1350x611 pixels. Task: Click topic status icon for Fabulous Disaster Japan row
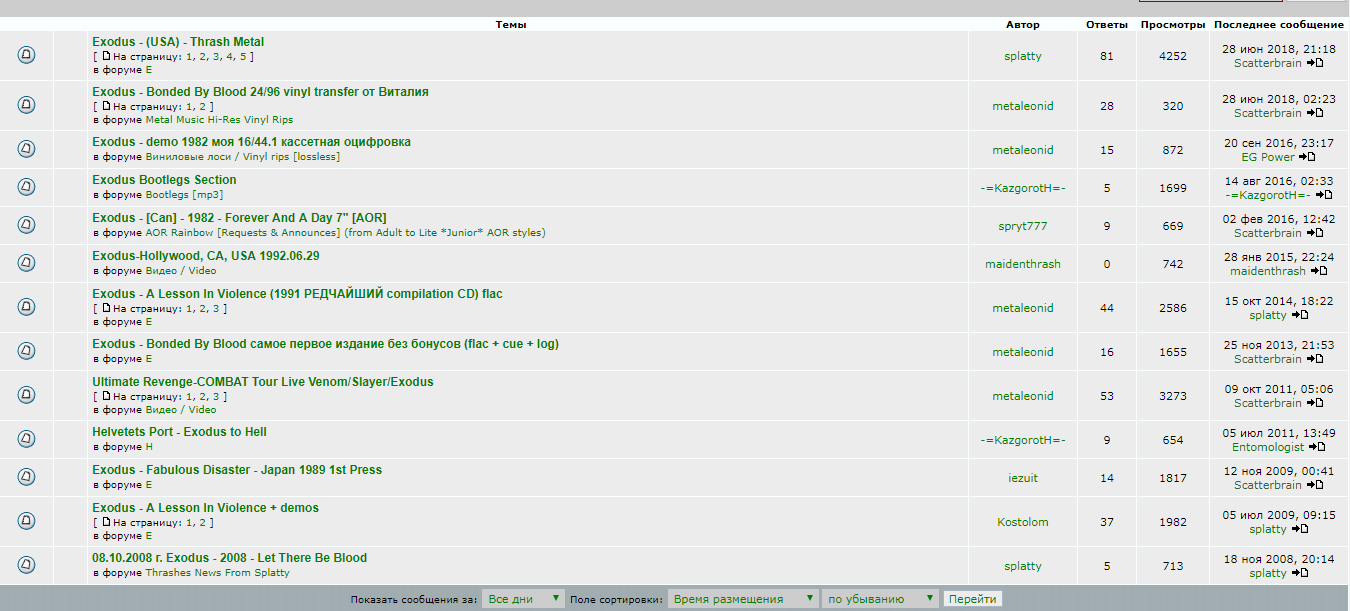[x=27, y=477]
